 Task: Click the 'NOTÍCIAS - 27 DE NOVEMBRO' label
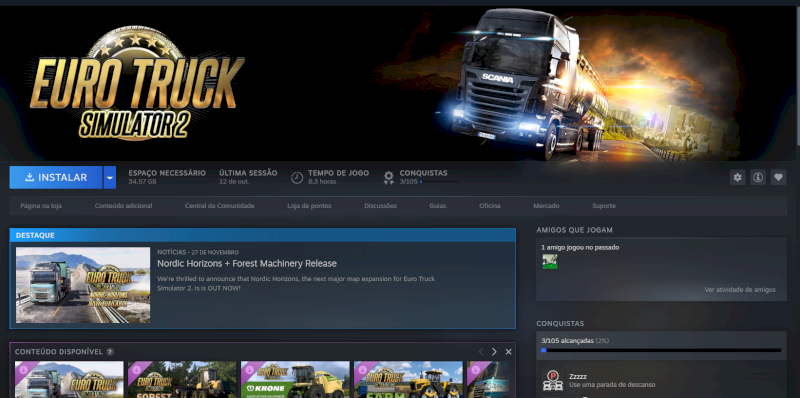[x=198, y=252]
